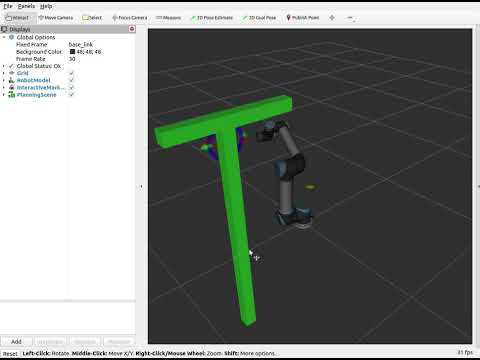480x360 pixels.
Task: Toggle the InteractiveMarkers display checkbox
Action: 71,88
